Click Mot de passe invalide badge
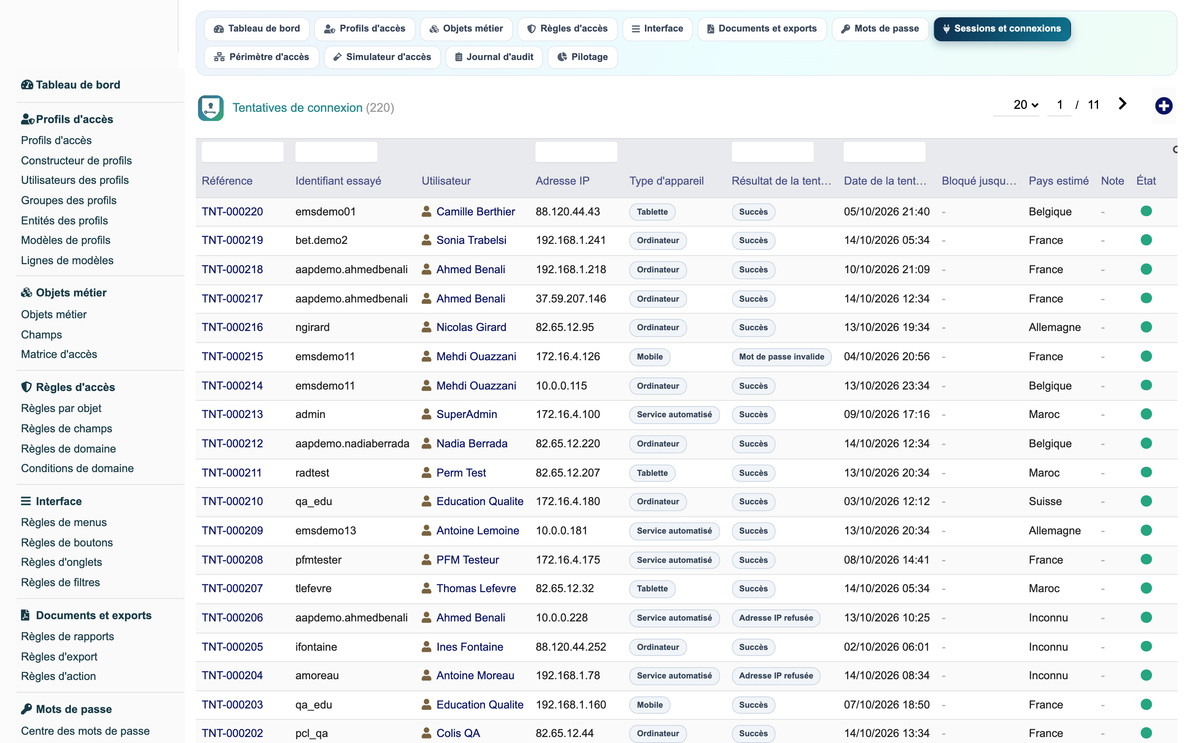1200x743 pixels. 781,357
